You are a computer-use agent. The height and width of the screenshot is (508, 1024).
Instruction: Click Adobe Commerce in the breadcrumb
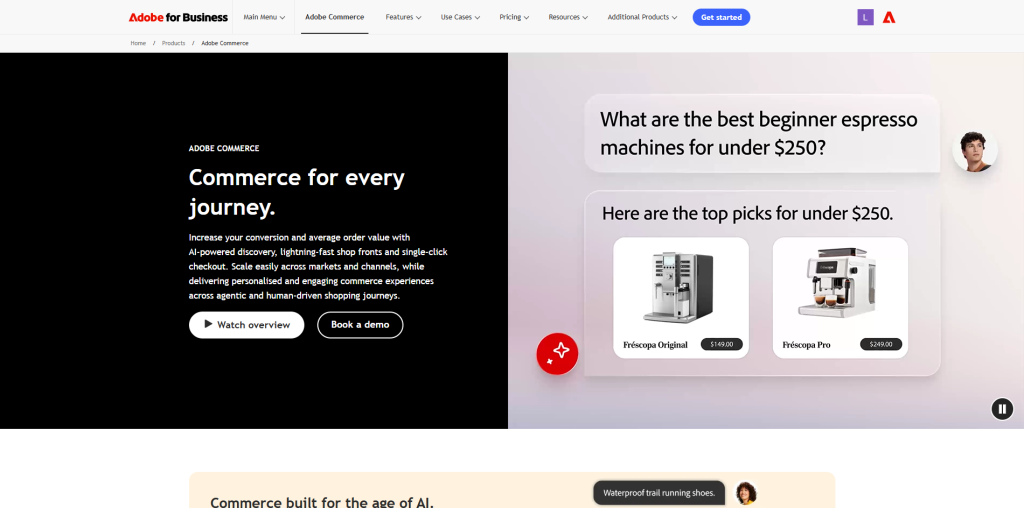click(225, 43)
